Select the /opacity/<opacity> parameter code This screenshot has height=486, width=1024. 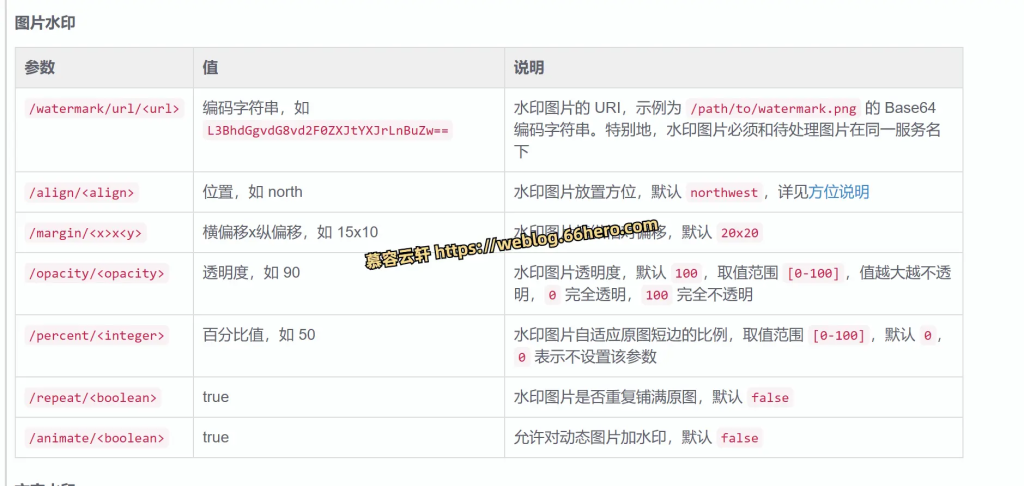[96, 273]
